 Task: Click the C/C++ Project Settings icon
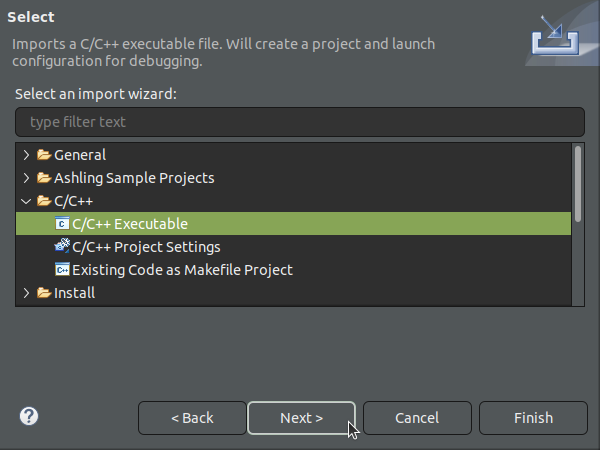[62, 247]
